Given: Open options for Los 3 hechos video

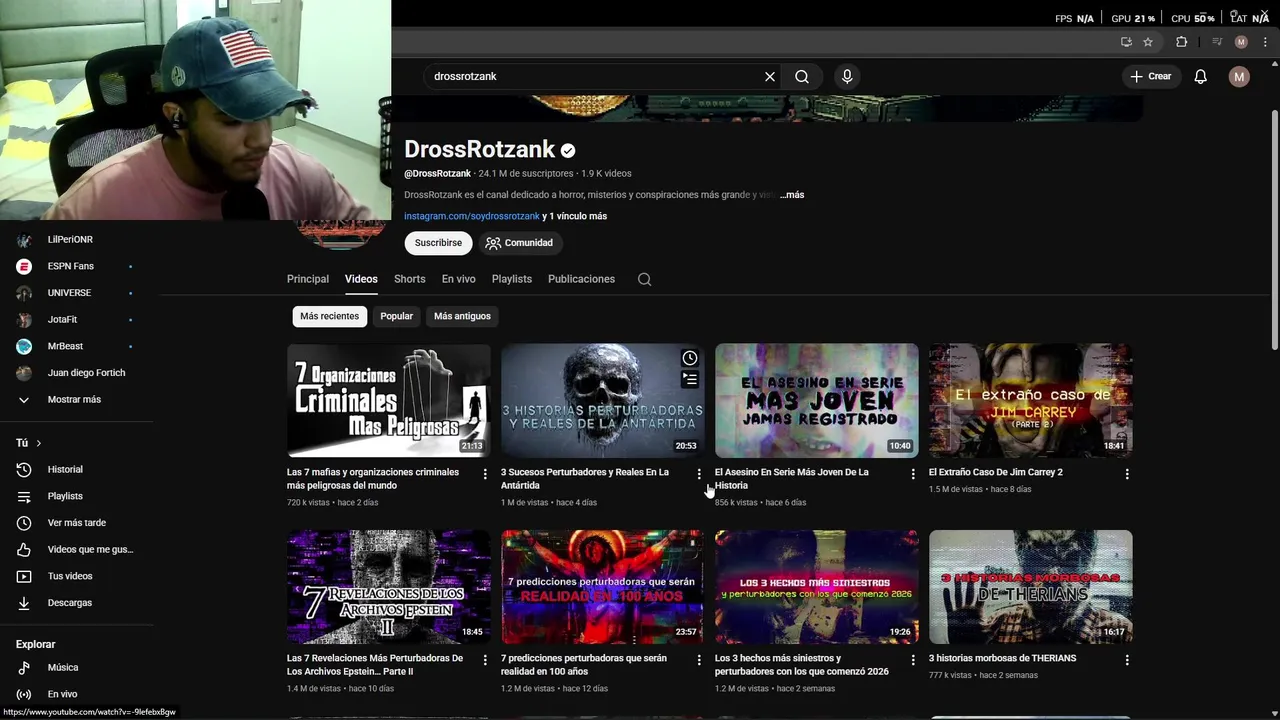Looking at the screenshot, I should pyautogui.click(x=913, y=660).
